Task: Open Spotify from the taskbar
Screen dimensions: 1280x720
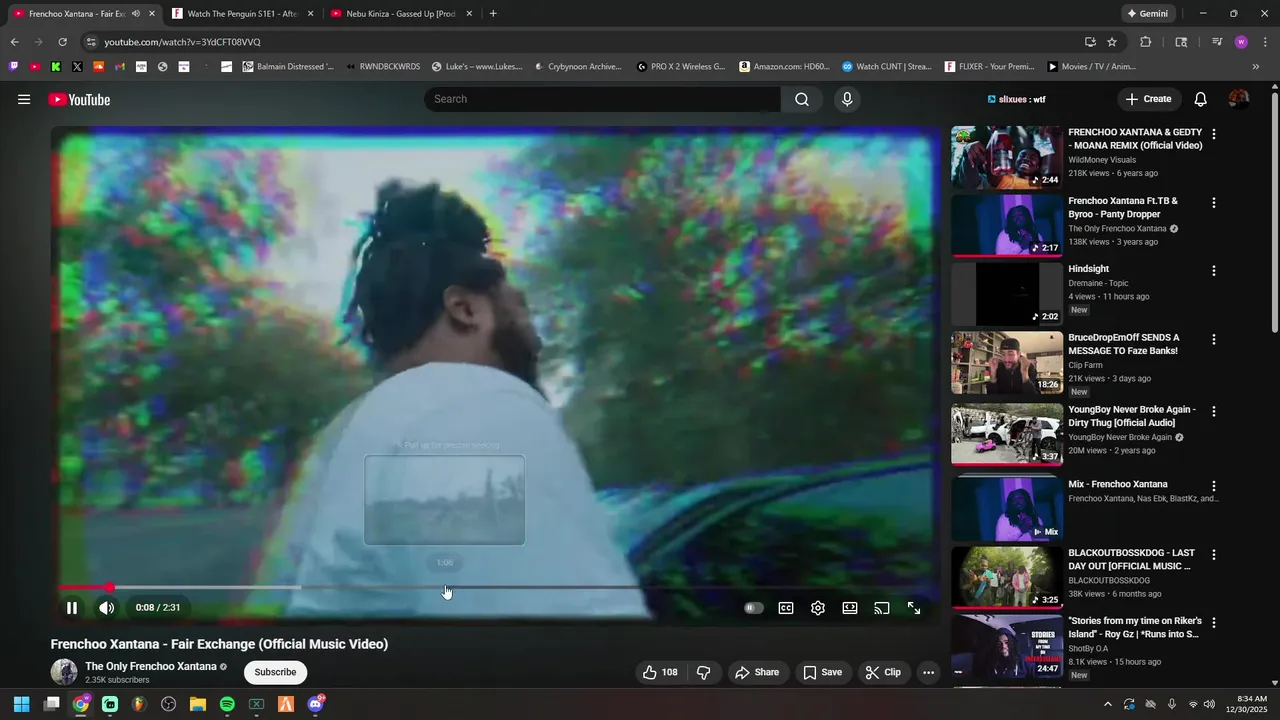Action: [x=227, y=704]
